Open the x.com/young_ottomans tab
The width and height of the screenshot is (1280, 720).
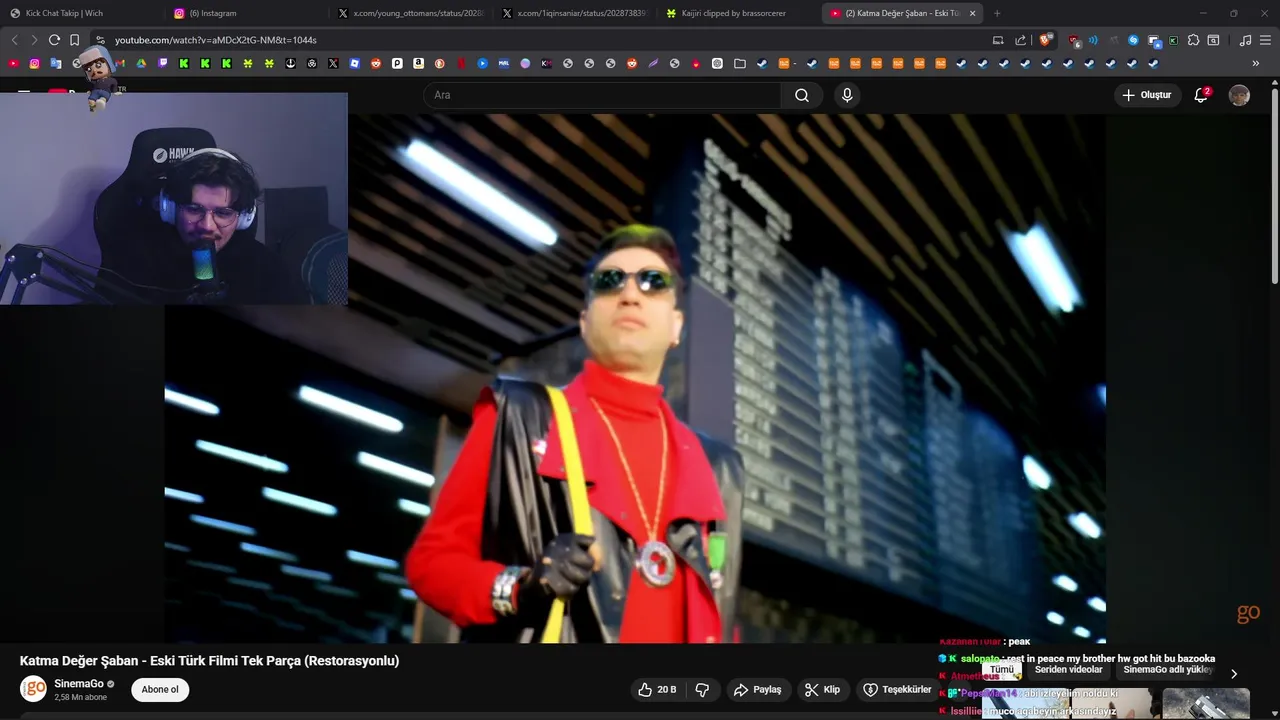click(410, 13)
